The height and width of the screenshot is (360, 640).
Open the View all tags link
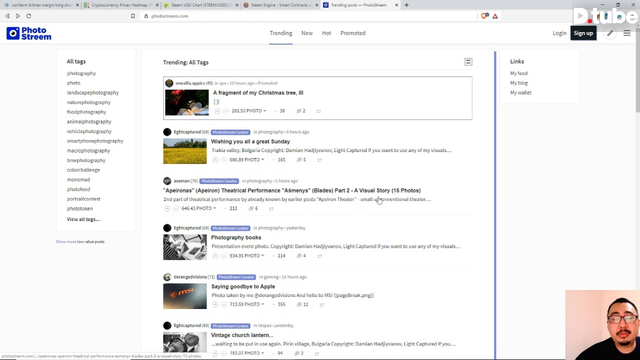84,219
